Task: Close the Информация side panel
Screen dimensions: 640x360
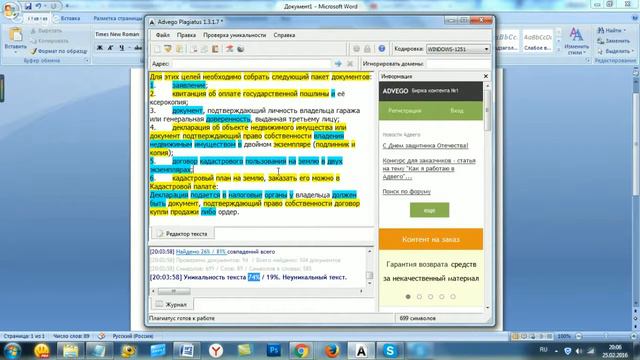Action: (x=486, y=76)
